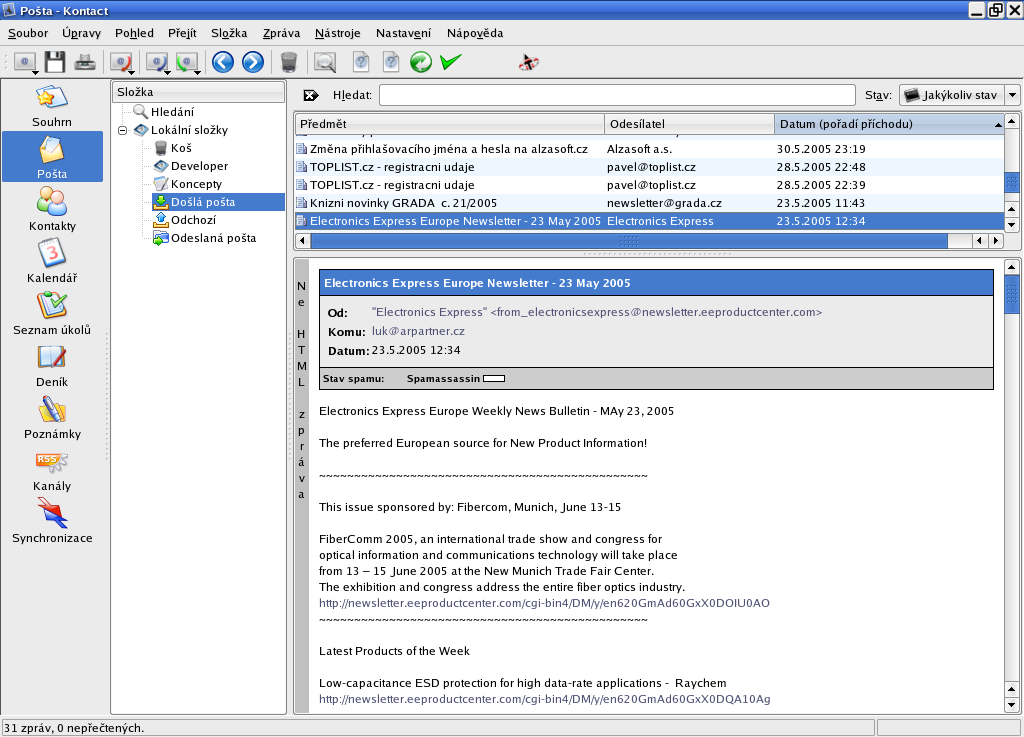1024x737 pixels.
Task: Click the new message envelope toolbar icon
Action: [x=25, y=62]
